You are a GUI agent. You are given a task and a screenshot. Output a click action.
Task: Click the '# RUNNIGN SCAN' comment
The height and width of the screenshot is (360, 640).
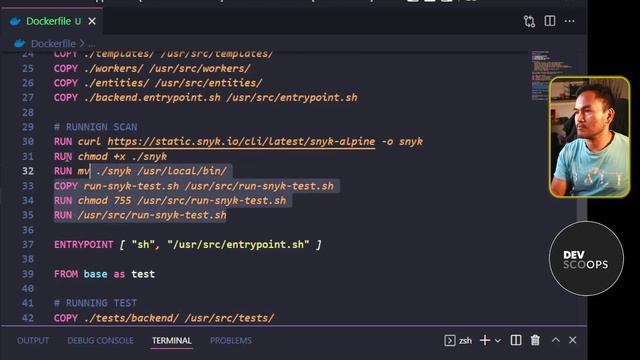click(96, 127)
